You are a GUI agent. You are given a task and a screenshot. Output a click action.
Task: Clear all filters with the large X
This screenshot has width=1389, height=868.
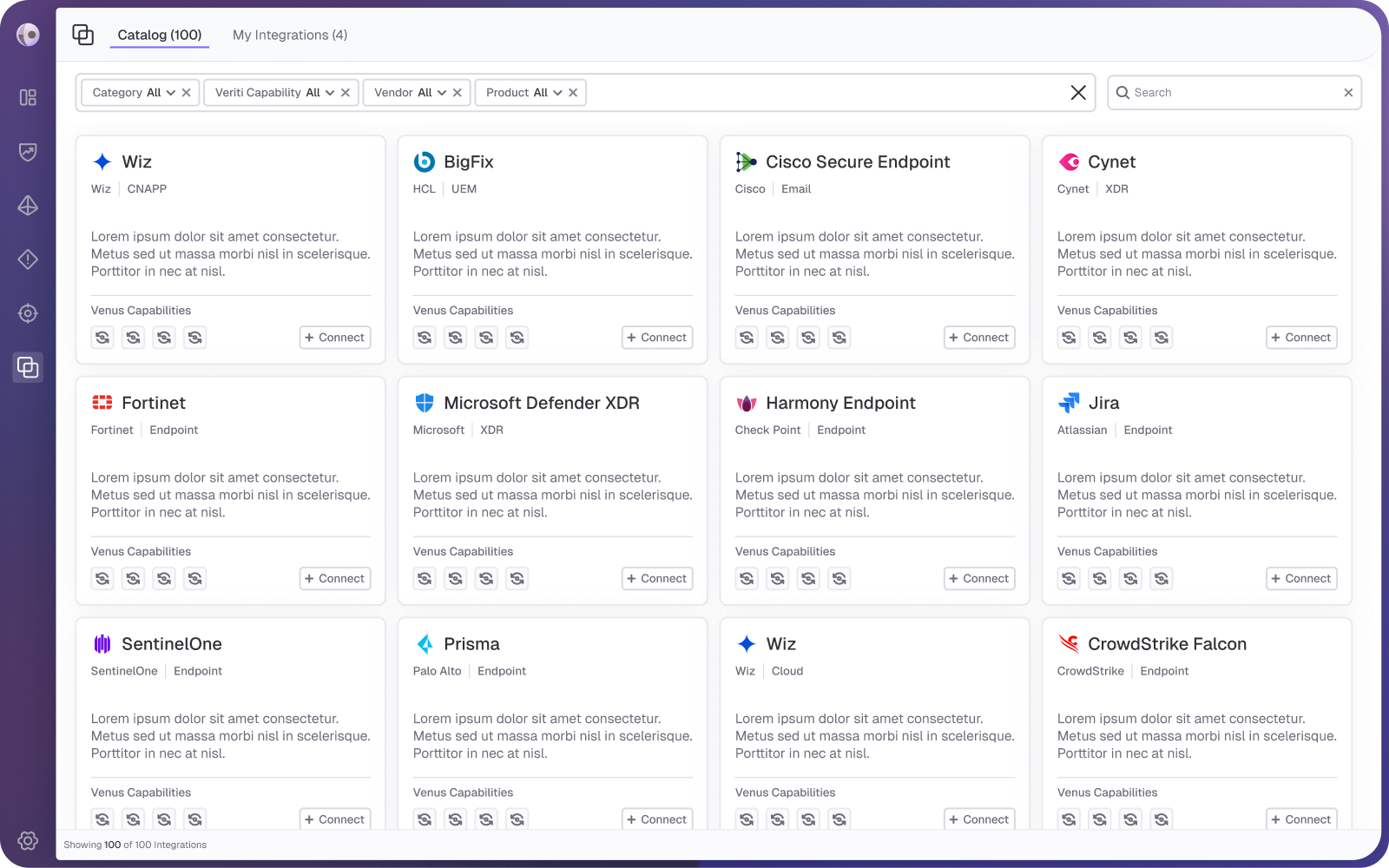click(x=1078, y=93)
